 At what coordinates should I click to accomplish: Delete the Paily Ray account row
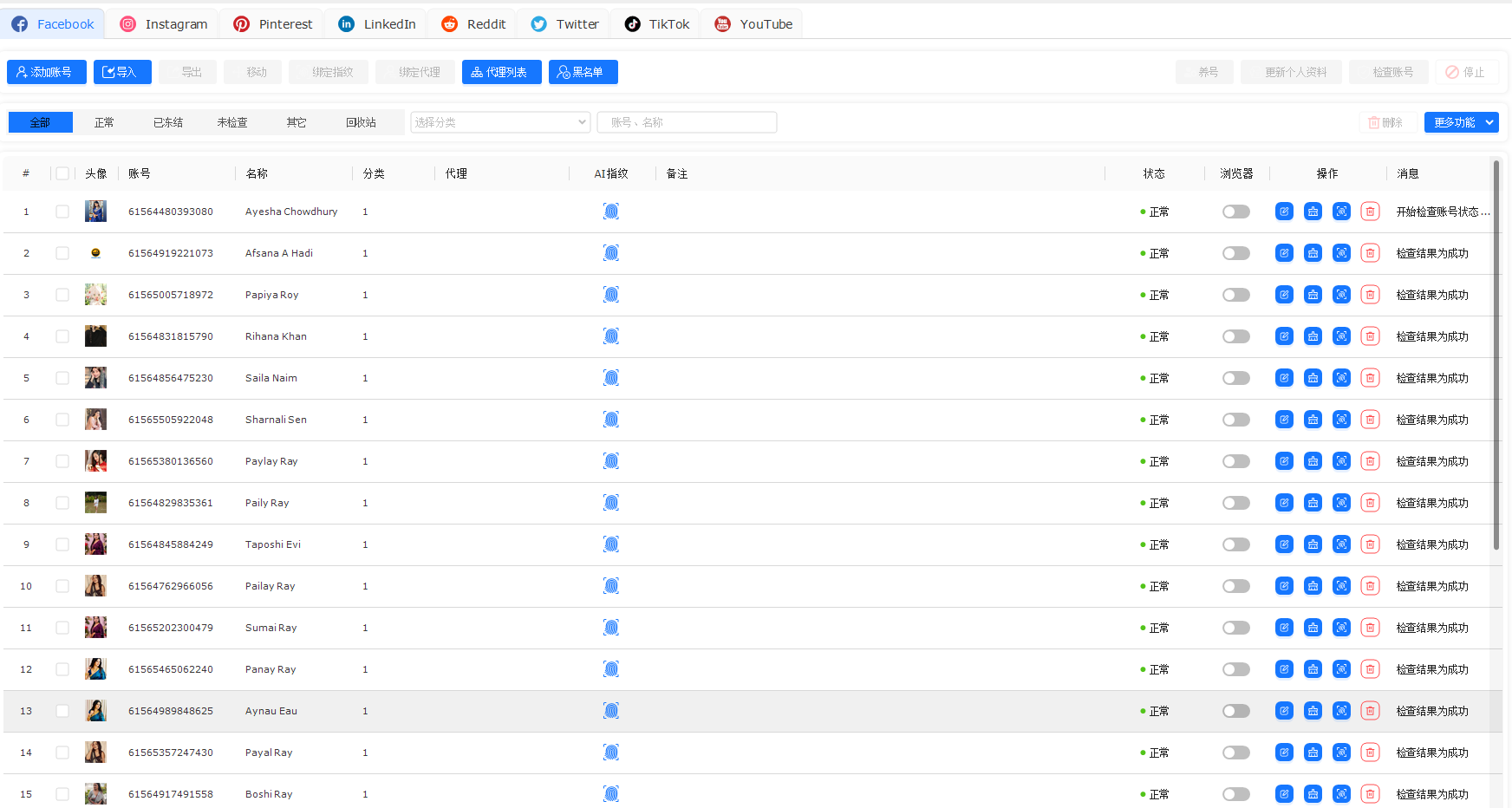click(1370, 503)
